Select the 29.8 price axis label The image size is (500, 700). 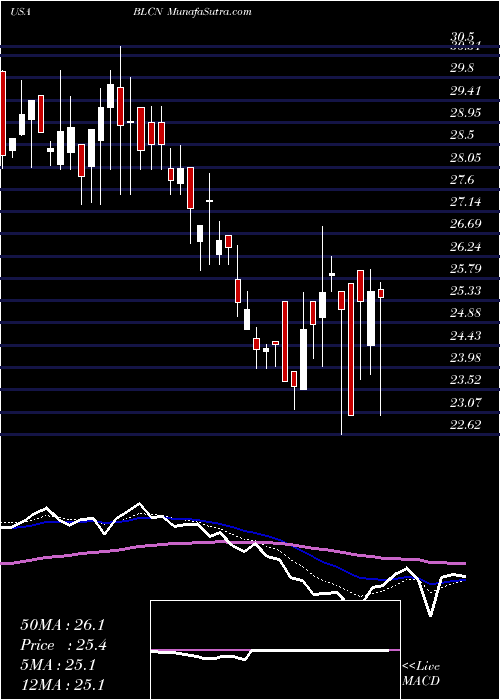463,68
